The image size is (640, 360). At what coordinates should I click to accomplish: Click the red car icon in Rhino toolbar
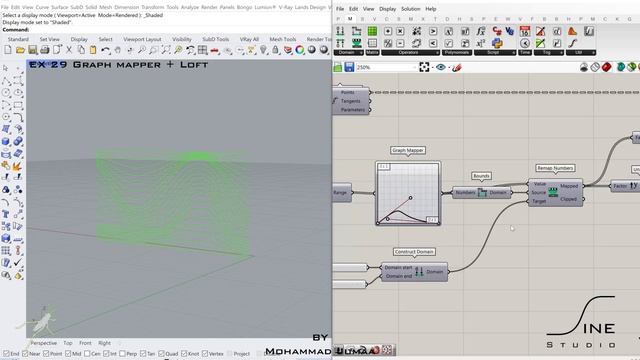(215, 50)
